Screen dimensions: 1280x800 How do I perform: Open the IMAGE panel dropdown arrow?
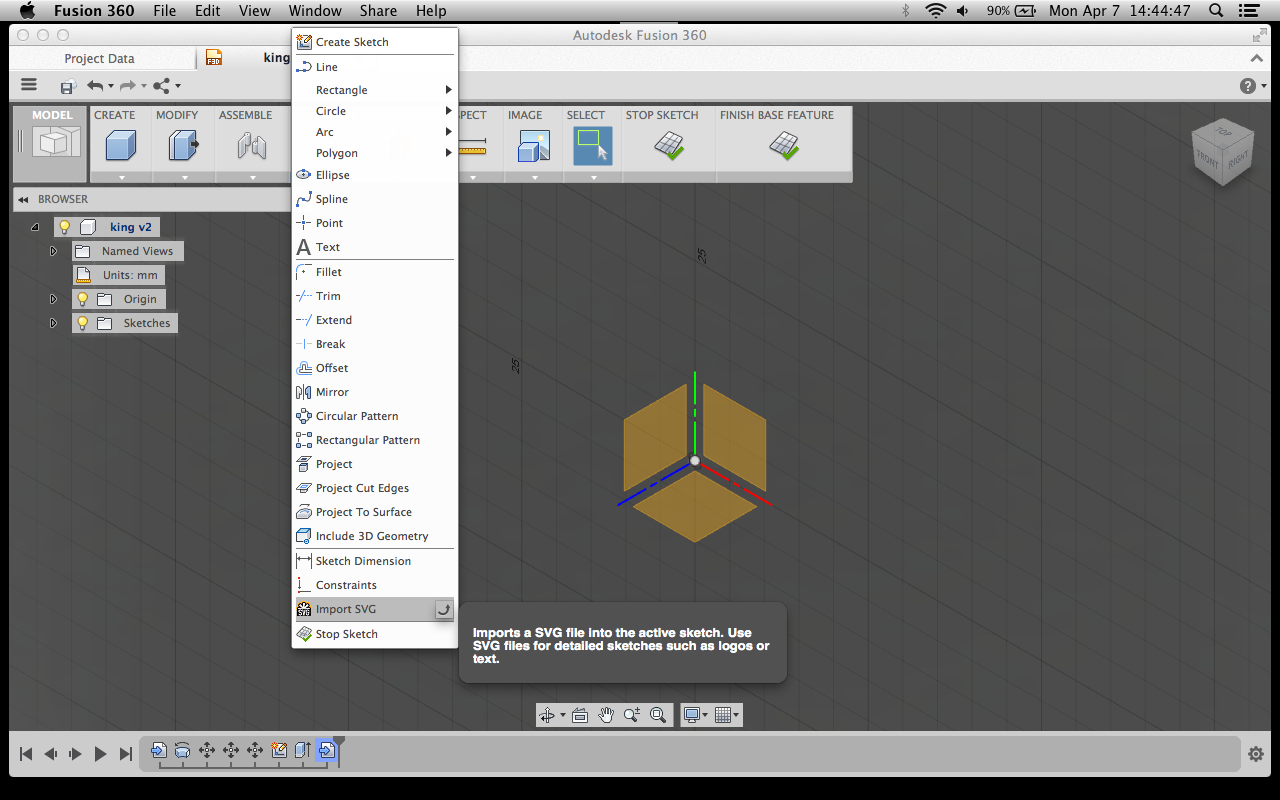pyautogui.click(x=534, y=177)
